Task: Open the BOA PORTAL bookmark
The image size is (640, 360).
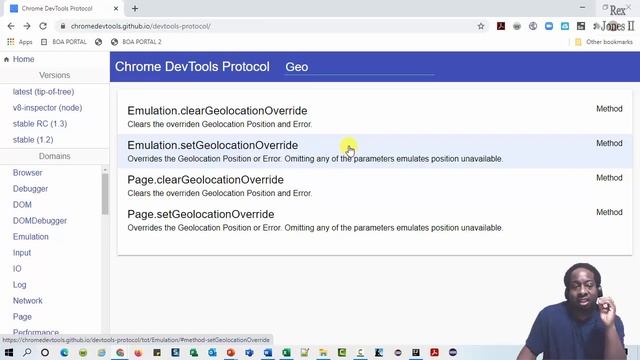Action: [x=64, y=42]
